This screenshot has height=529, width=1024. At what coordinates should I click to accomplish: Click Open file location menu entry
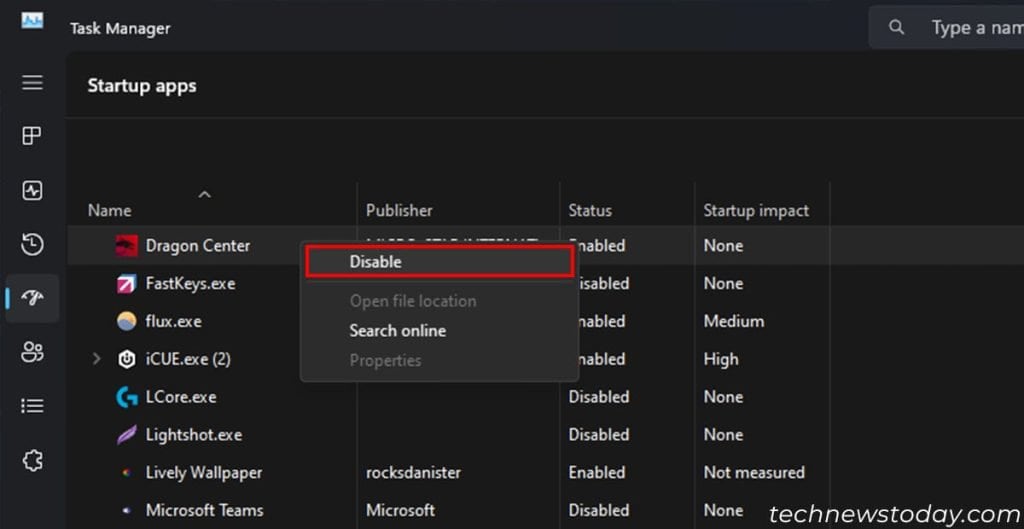[413, 301]
